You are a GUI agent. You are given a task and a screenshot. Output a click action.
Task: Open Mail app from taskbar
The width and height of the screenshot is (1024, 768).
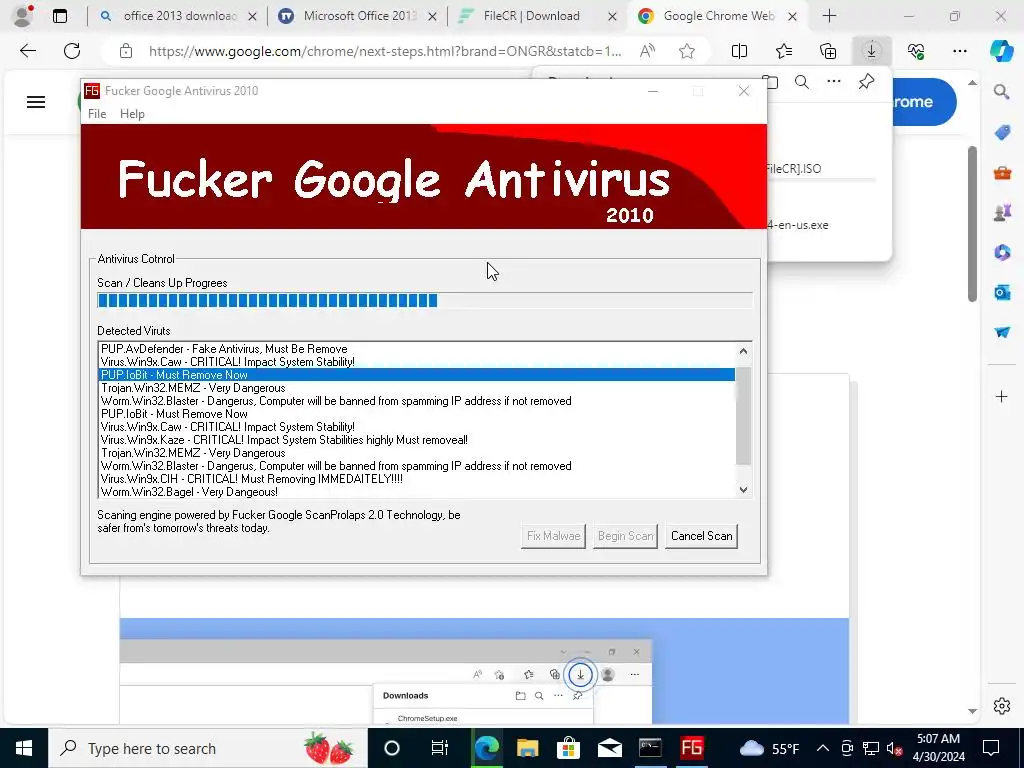[x=609, y=748]
